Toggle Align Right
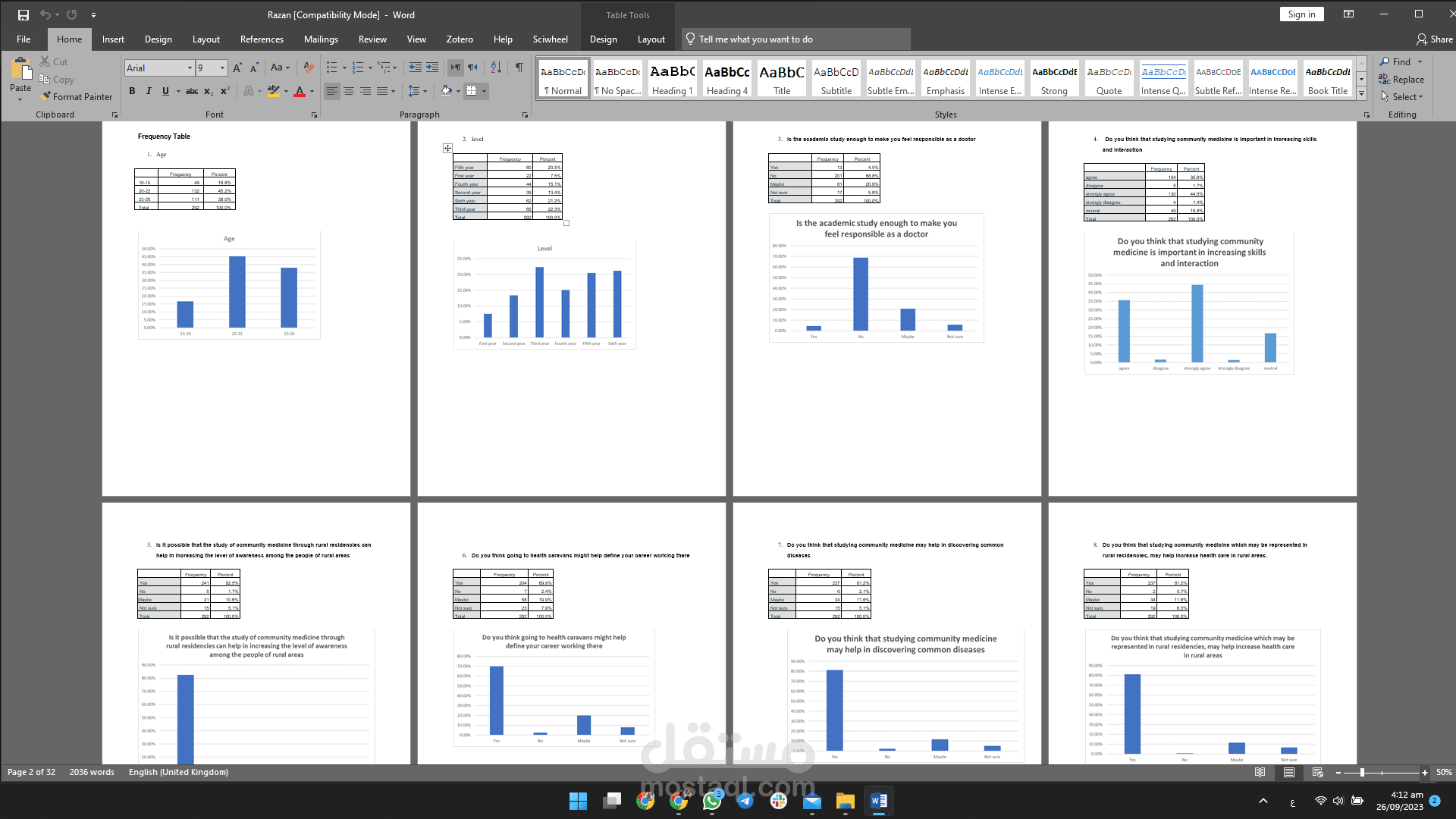This screenshot has height=819, width=1456. pos(366,91)
